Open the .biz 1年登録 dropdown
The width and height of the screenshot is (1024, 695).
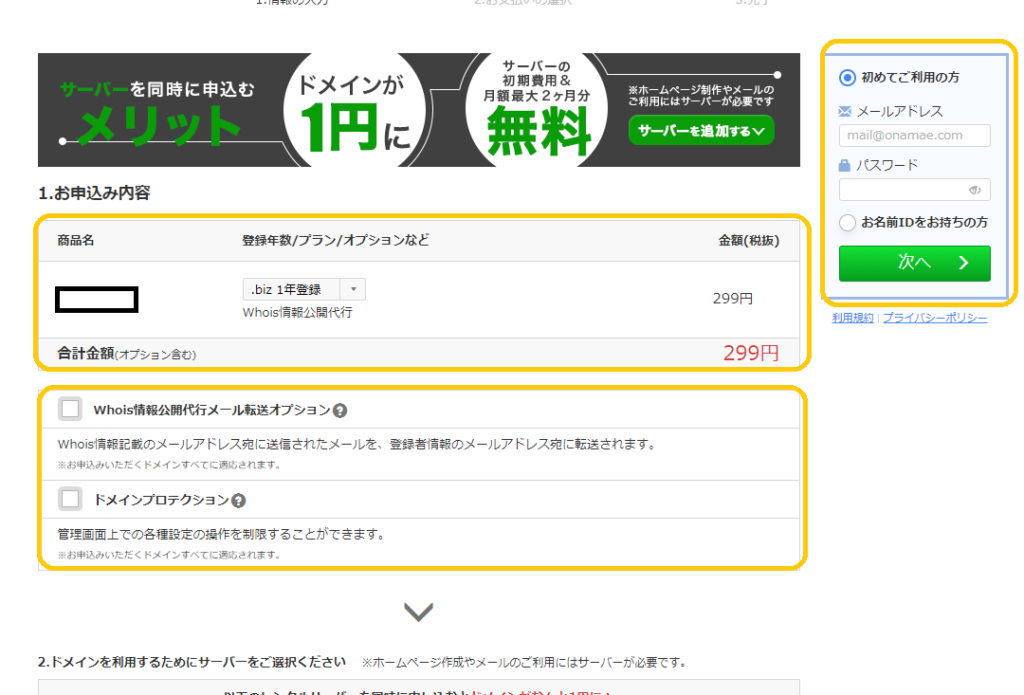click(x=304, y=289)
